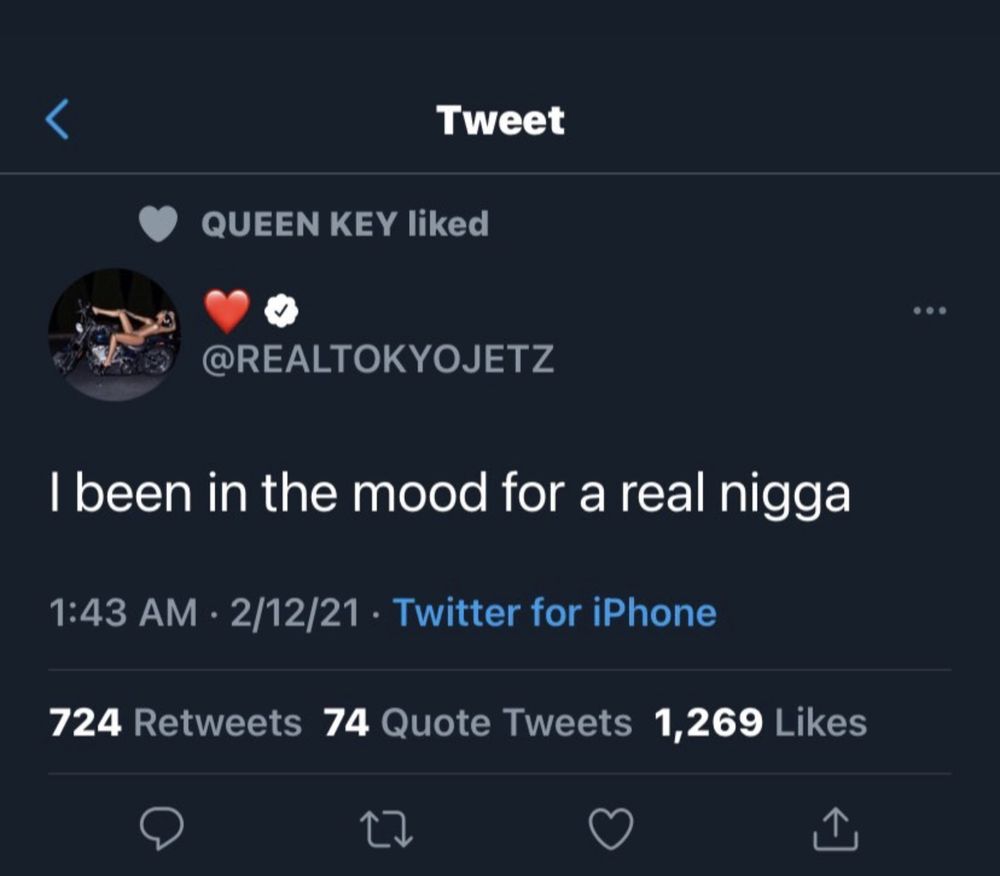Screen dimensions: 1000x876
Task: Open the Twitter for iPhone link
Action: point(555,613)
